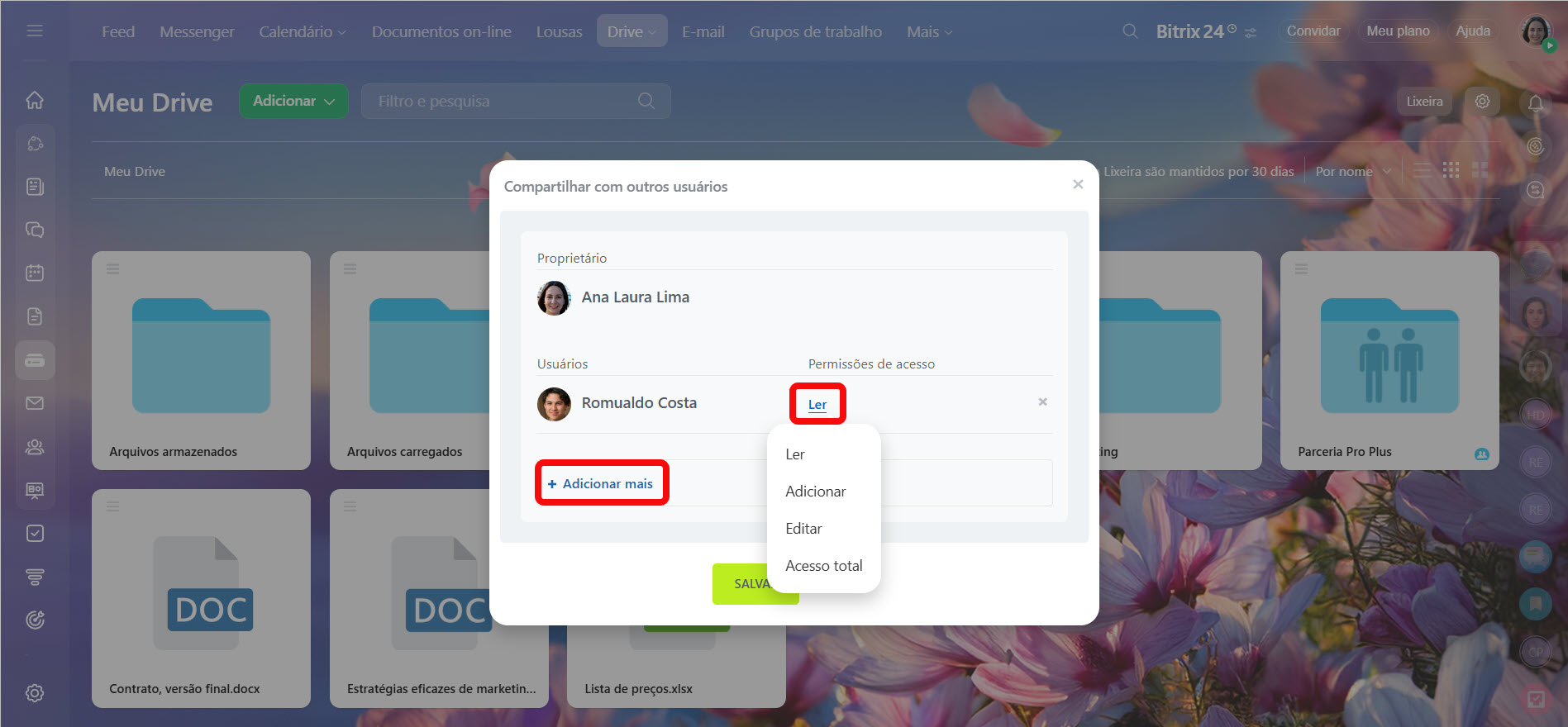Open the hamburger menu icon

tap(35, 31)
